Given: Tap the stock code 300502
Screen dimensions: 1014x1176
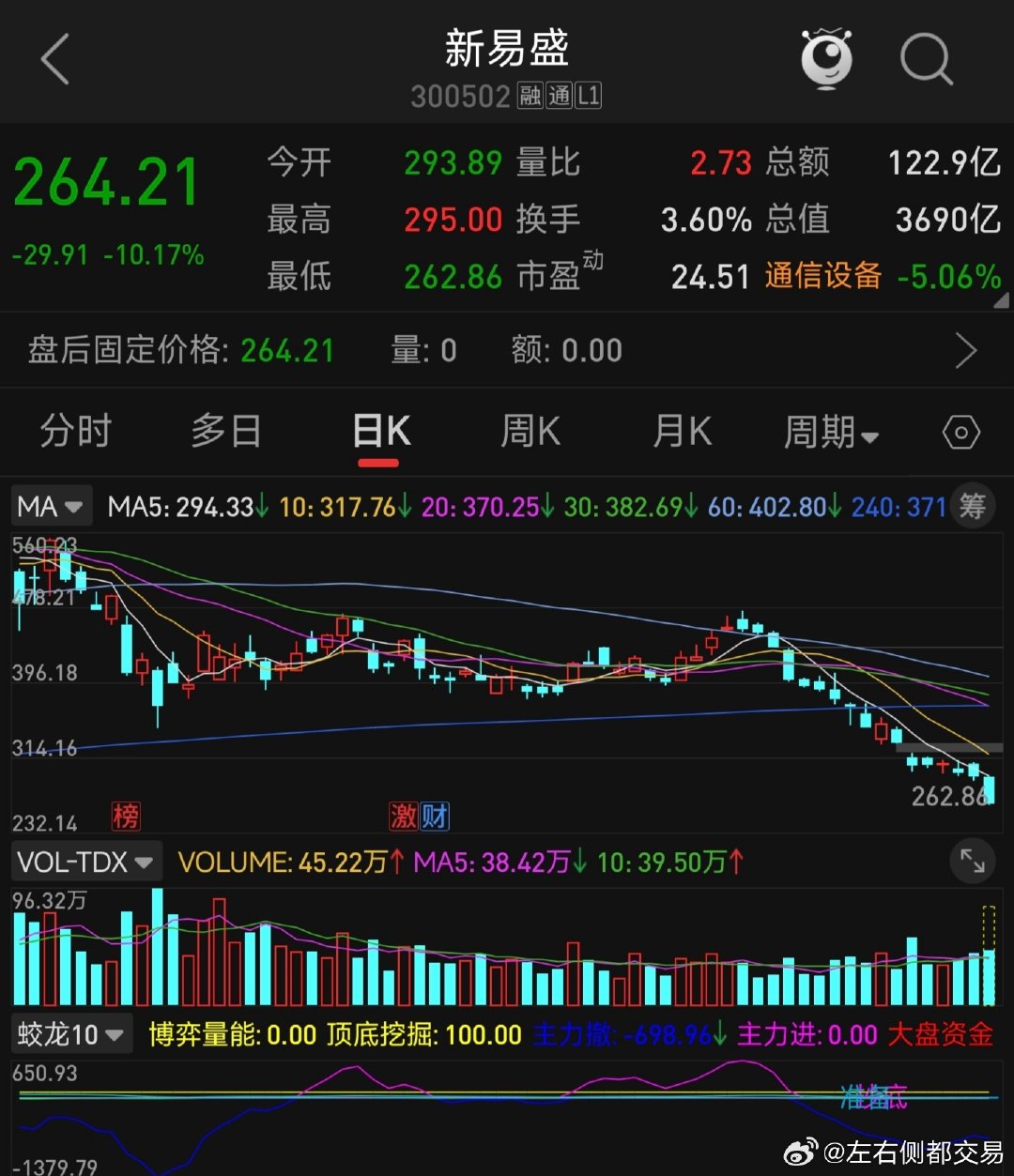Looking at the screenshot, I should tap(461, 97).
